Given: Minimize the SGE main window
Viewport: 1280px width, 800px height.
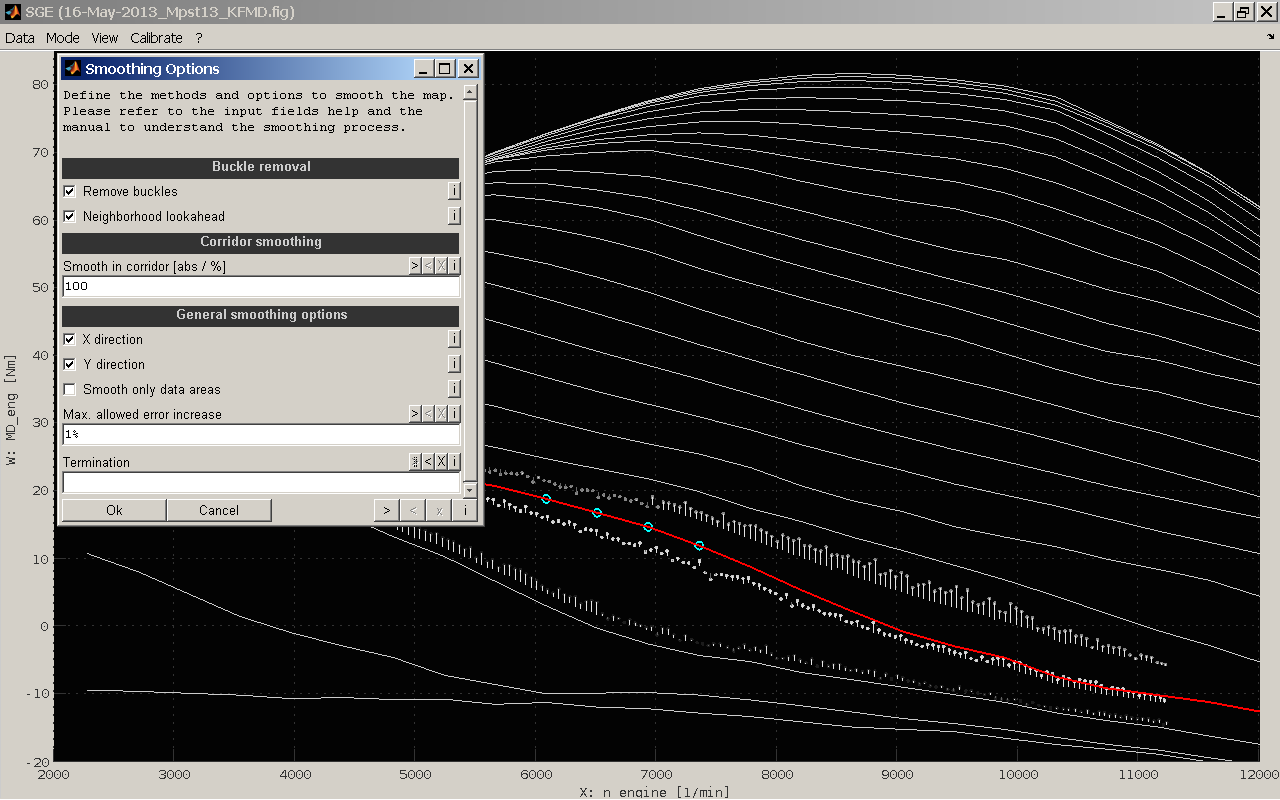Looking at the screenshot, I should pyautogui.click(x=1222, y=12).
